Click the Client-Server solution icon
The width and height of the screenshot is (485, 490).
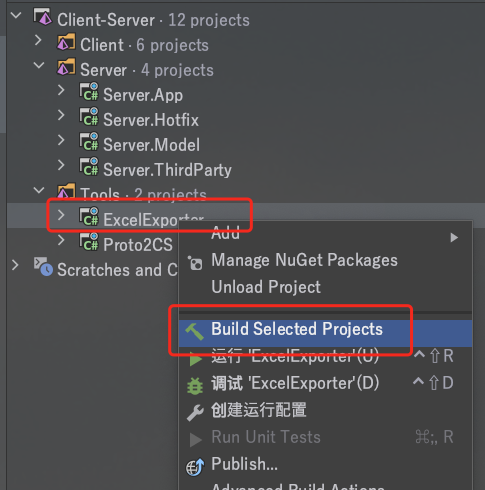coord(43,17)
